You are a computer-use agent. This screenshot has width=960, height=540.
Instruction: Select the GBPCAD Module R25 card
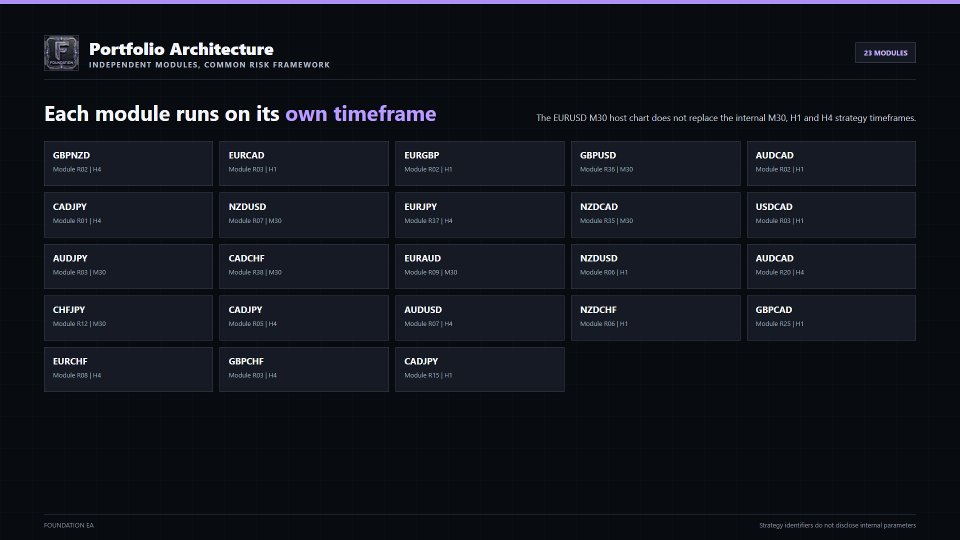click(x=831, y=318)
